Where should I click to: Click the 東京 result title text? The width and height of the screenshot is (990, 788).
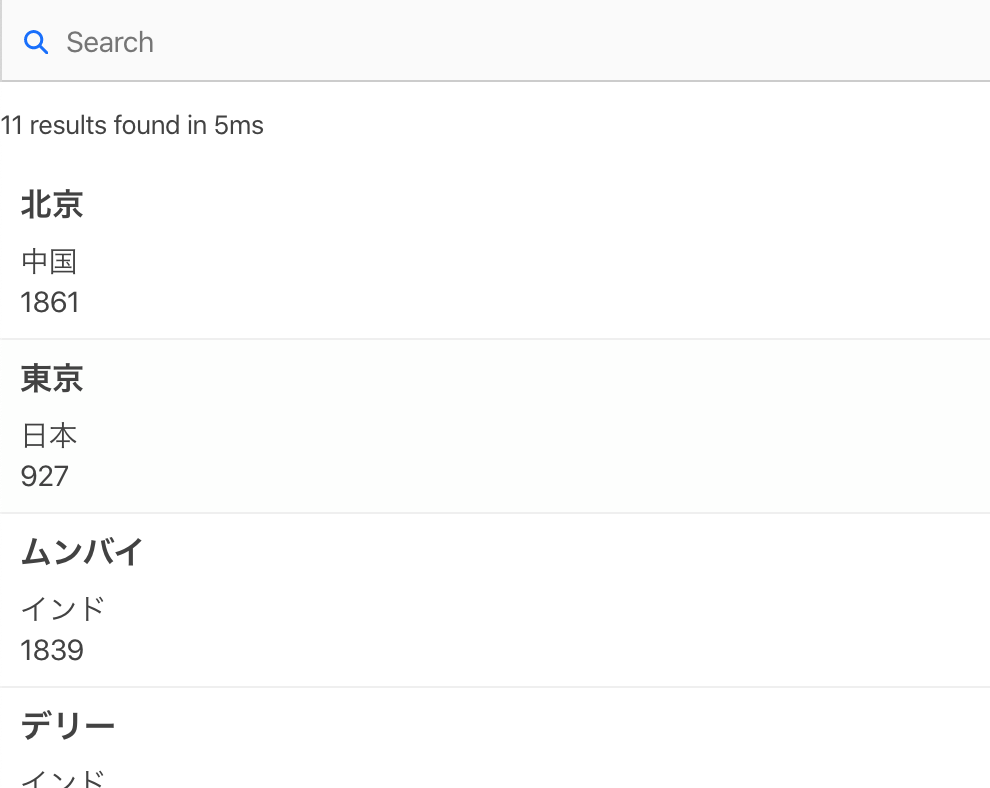pyautogui.click(x=52, y=379)
